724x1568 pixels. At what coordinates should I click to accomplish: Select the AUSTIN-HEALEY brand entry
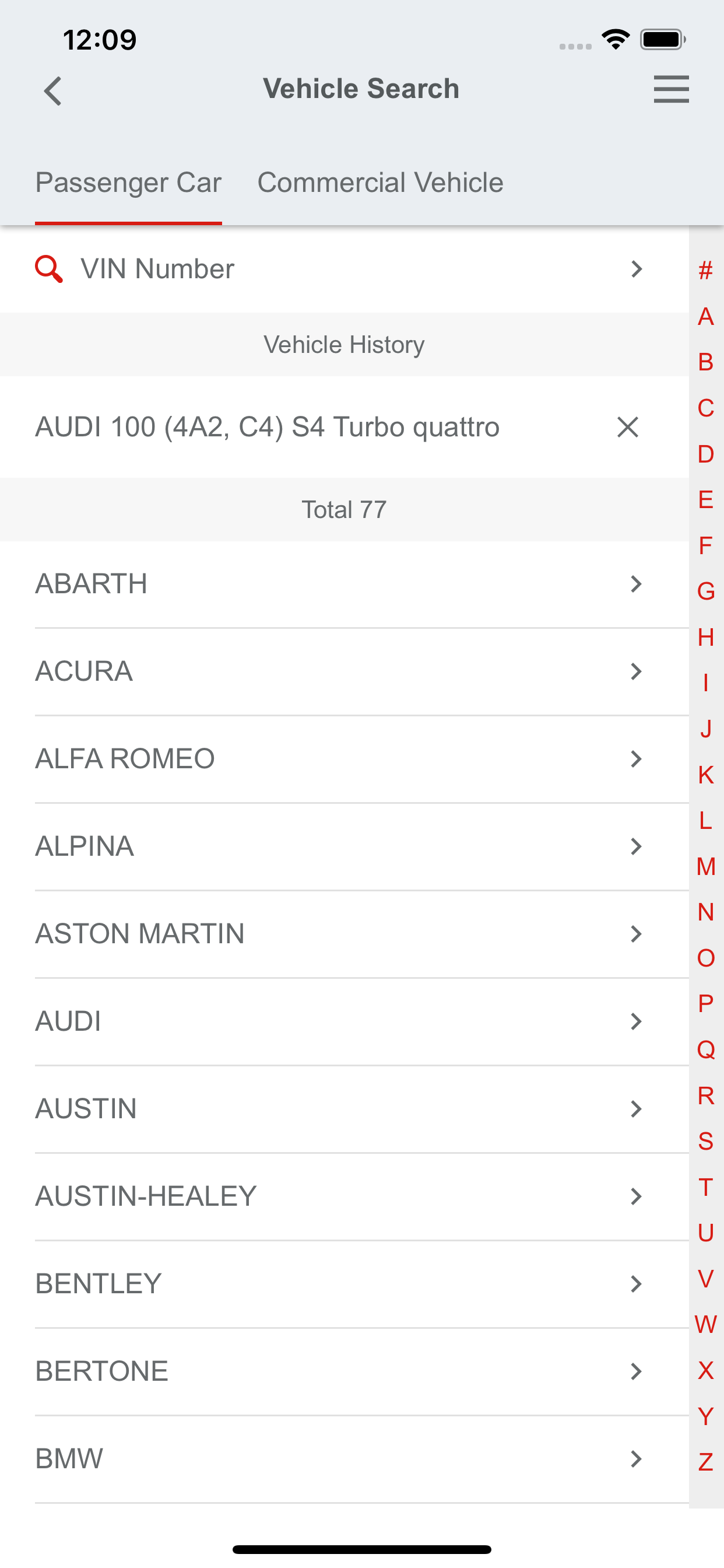pos(345,1196)
